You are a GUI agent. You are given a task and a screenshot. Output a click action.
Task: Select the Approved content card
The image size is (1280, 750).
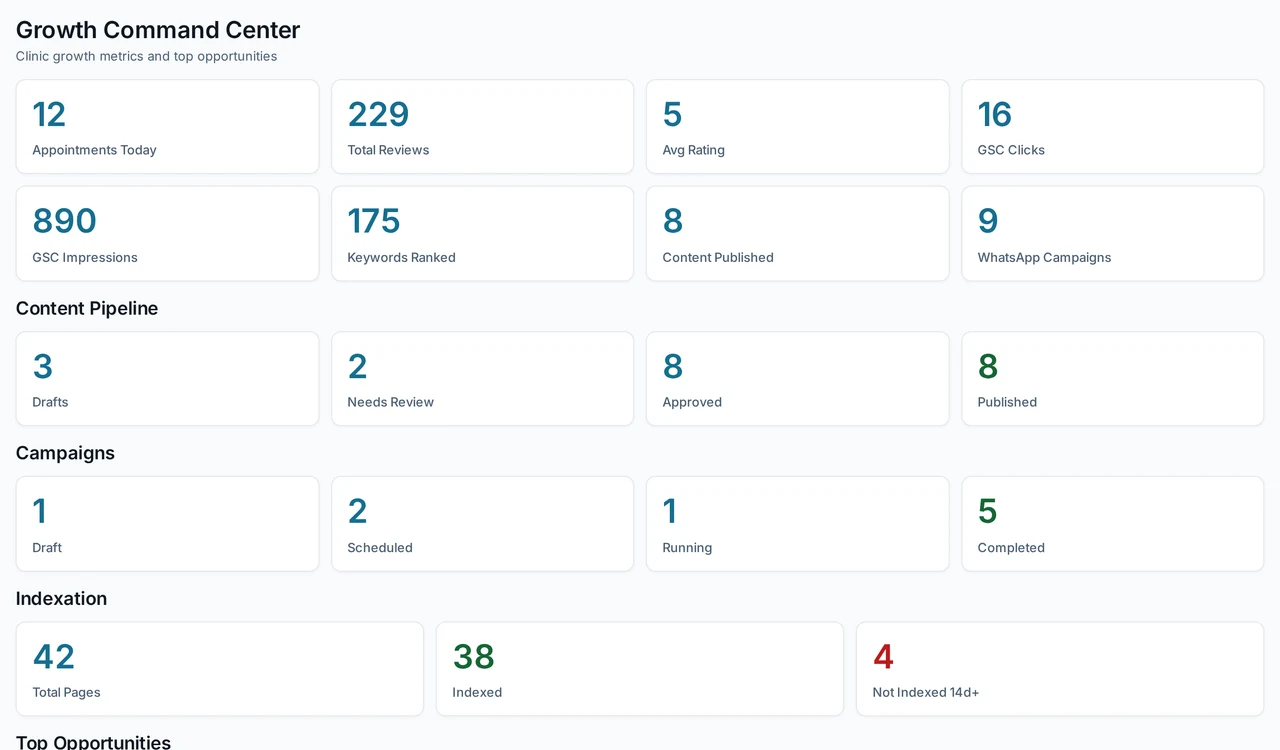point(797,379)
